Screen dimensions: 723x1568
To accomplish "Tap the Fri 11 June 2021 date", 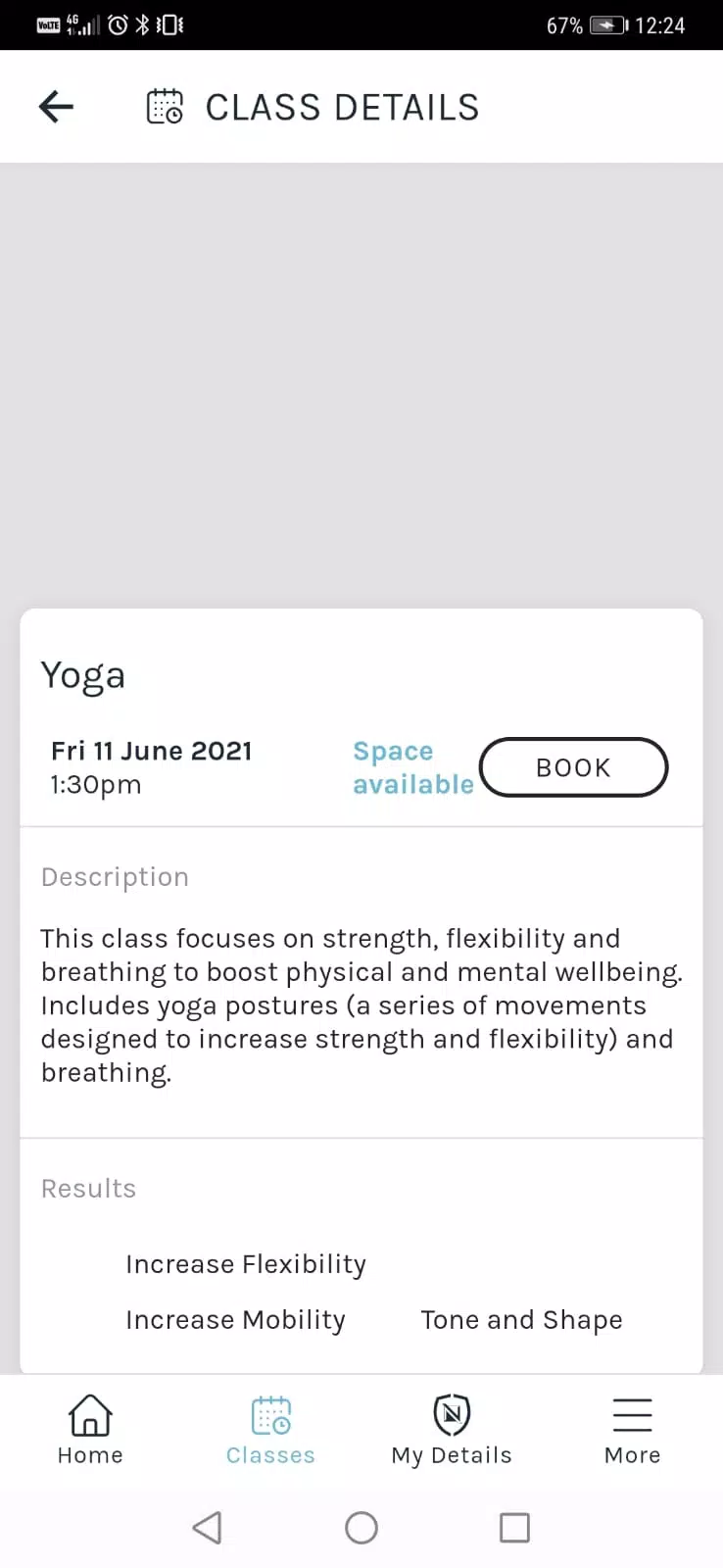I will [152, 751].
